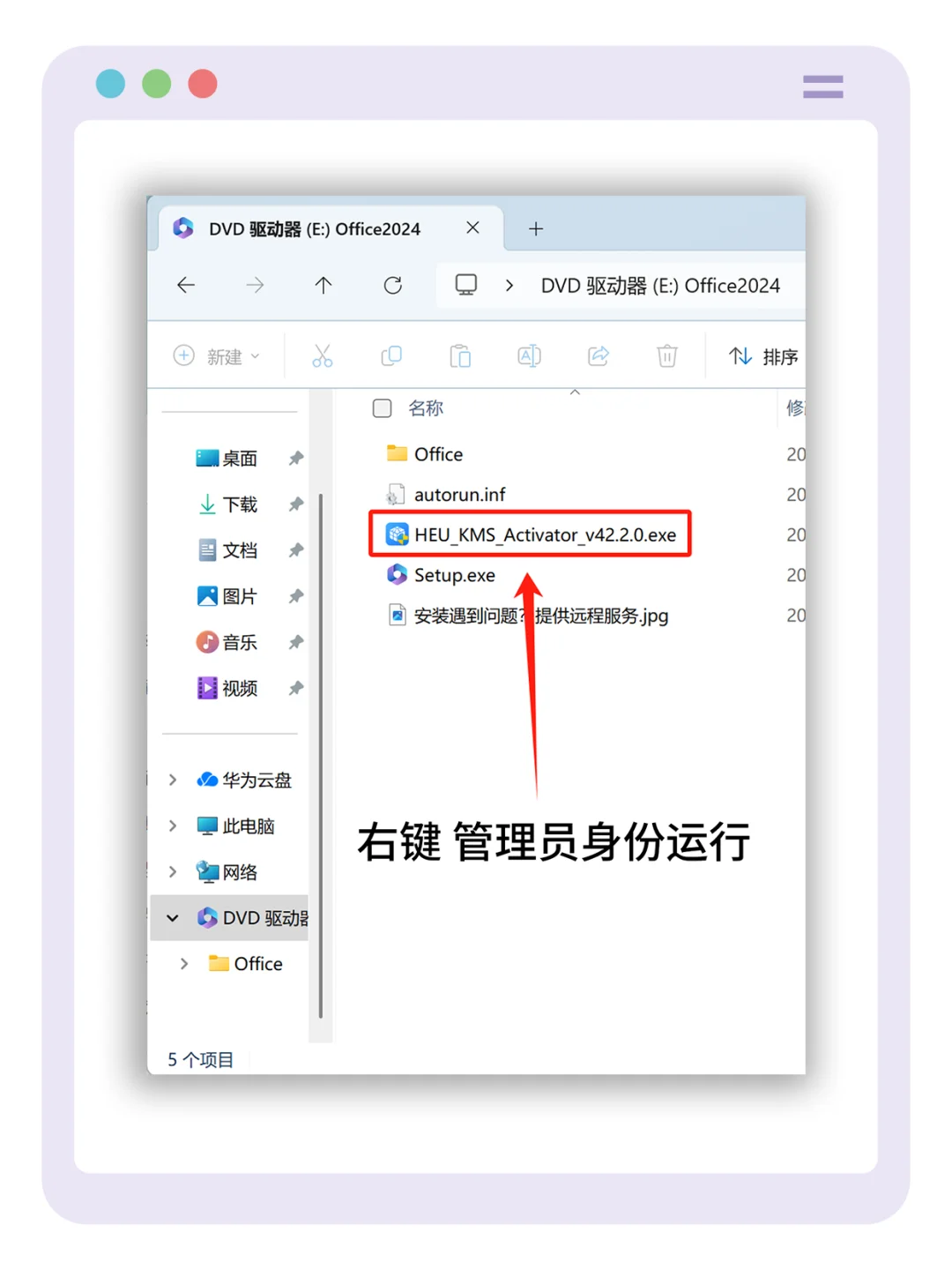Open the 排序 sorting menu
952x1270 pixels.
[x=763, y=355]
